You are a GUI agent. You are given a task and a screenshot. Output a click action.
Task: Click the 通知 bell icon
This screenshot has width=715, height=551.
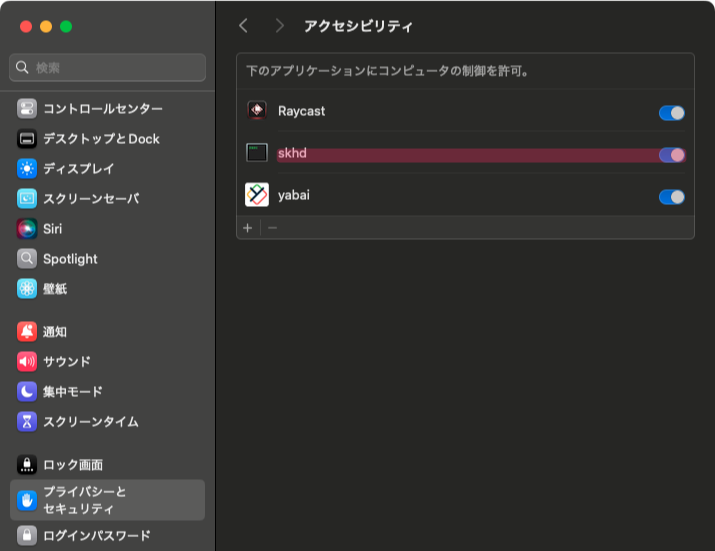[x=27, y=332]
